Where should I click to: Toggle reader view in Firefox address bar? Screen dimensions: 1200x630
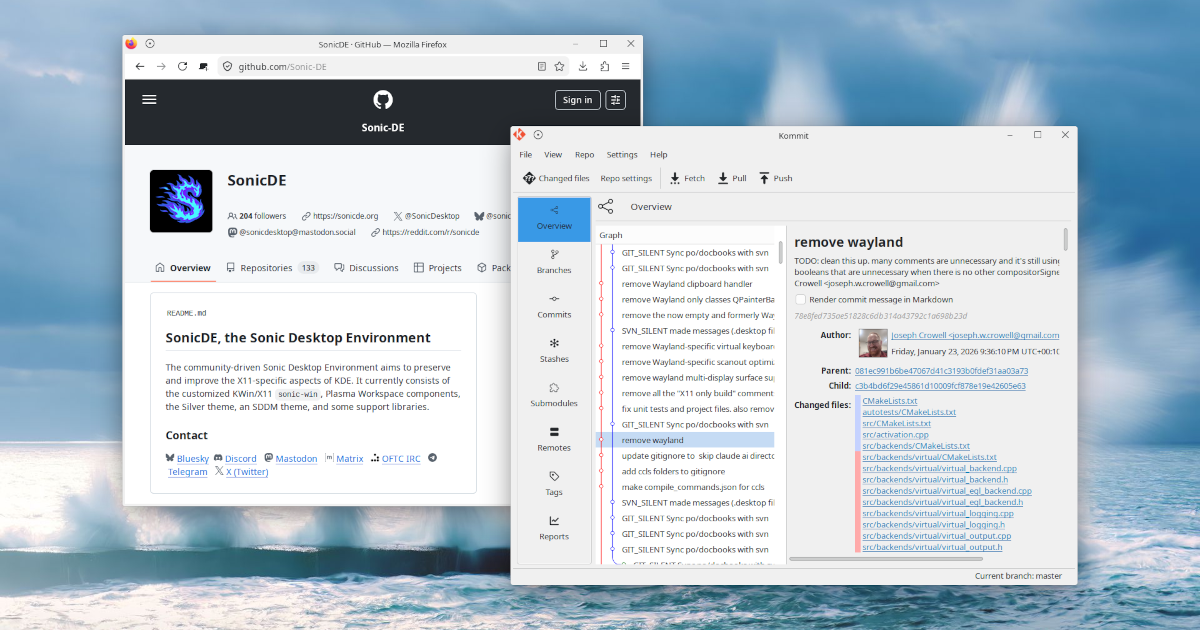[x=542, y=66]
